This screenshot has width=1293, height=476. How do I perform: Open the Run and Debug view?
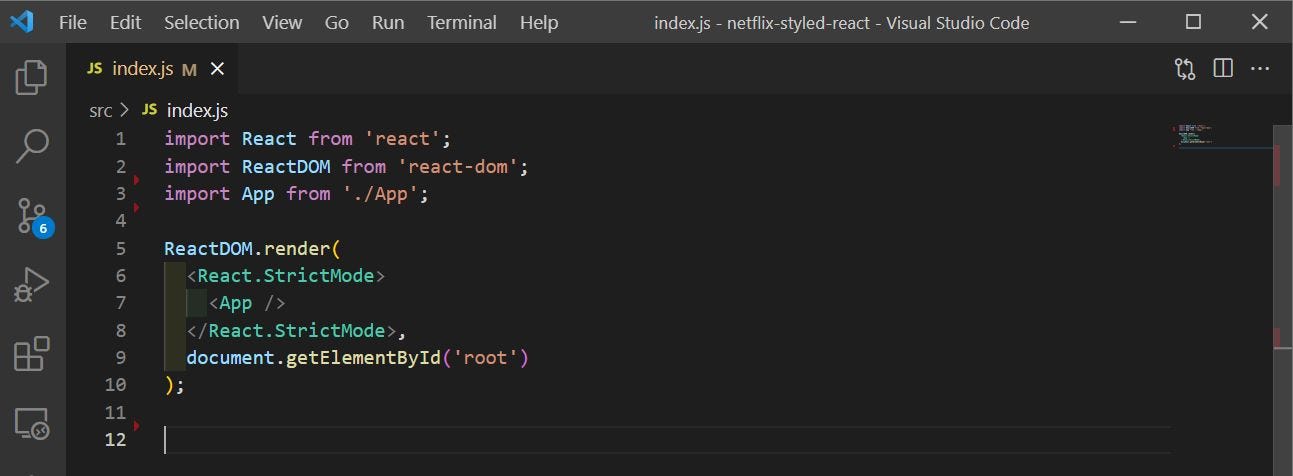click(32, 284)
